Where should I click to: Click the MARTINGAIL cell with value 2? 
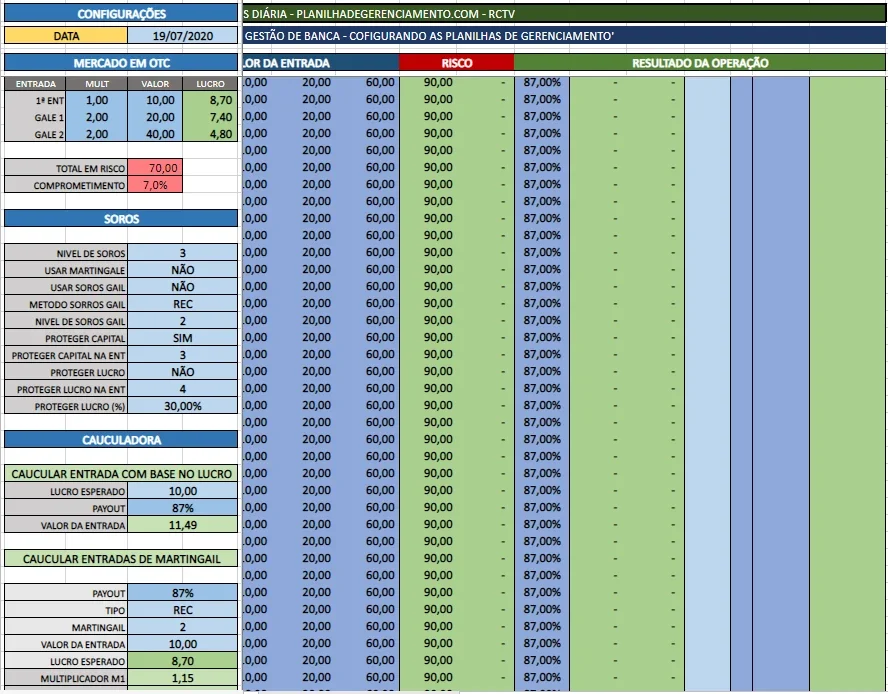tap(182, 627)
